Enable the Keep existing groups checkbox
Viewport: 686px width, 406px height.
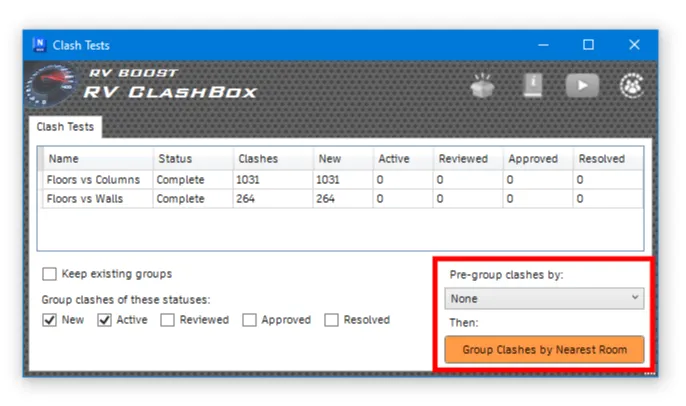coord(49,274)
